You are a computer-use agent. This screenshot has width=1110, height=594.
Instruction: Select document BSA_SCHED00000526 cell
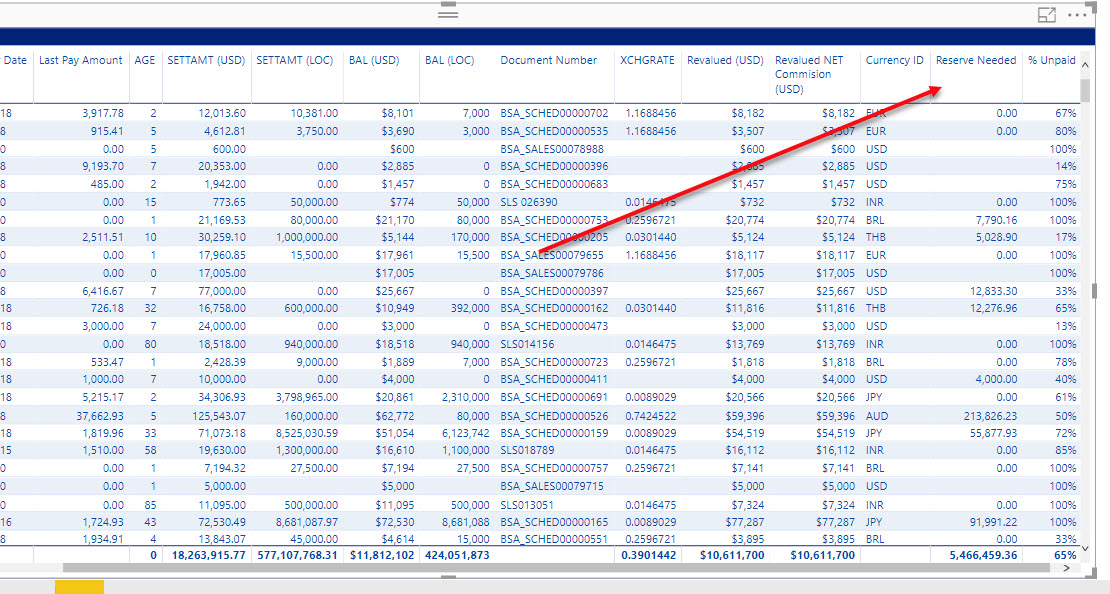pos(554,416)
